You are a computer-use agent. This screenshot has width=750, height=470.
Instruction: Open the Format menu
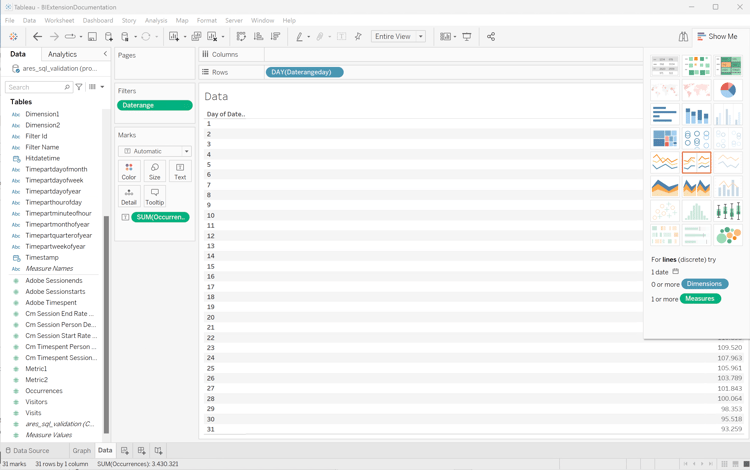click(207, 21)
